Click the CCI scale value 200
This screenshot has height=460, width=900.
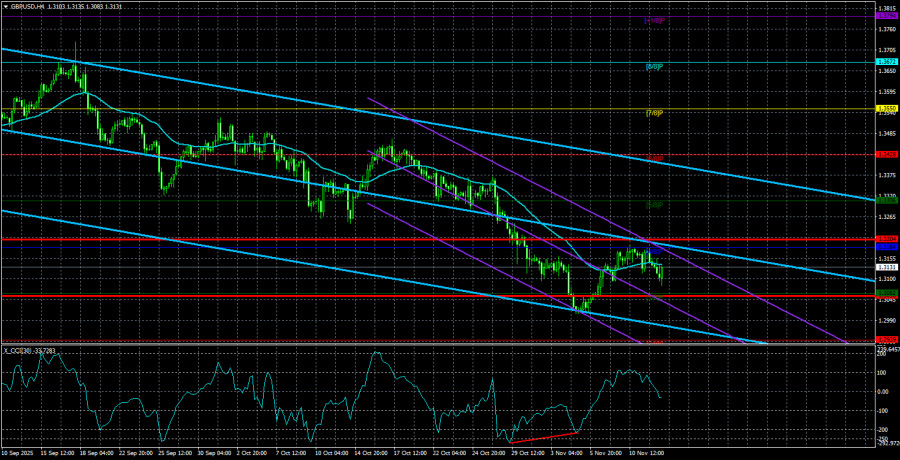pos(882,354)
